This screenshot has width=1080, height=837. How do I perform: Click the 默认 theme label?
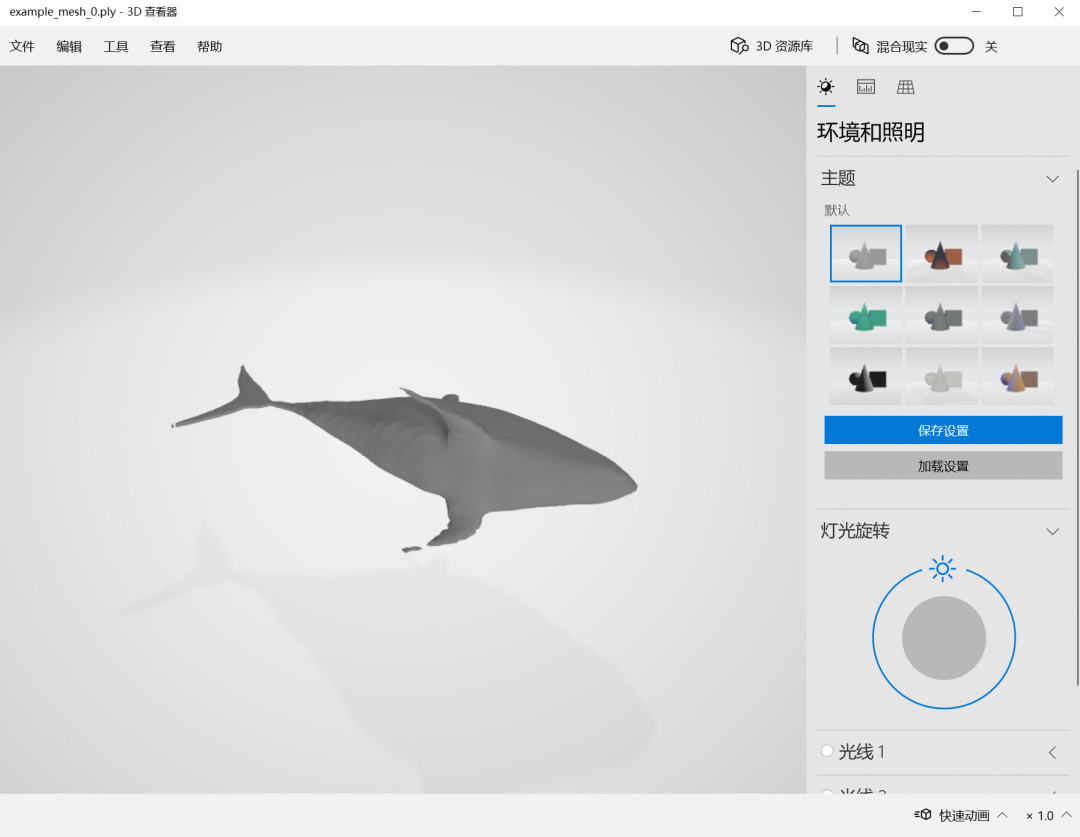tap(837, 210)
